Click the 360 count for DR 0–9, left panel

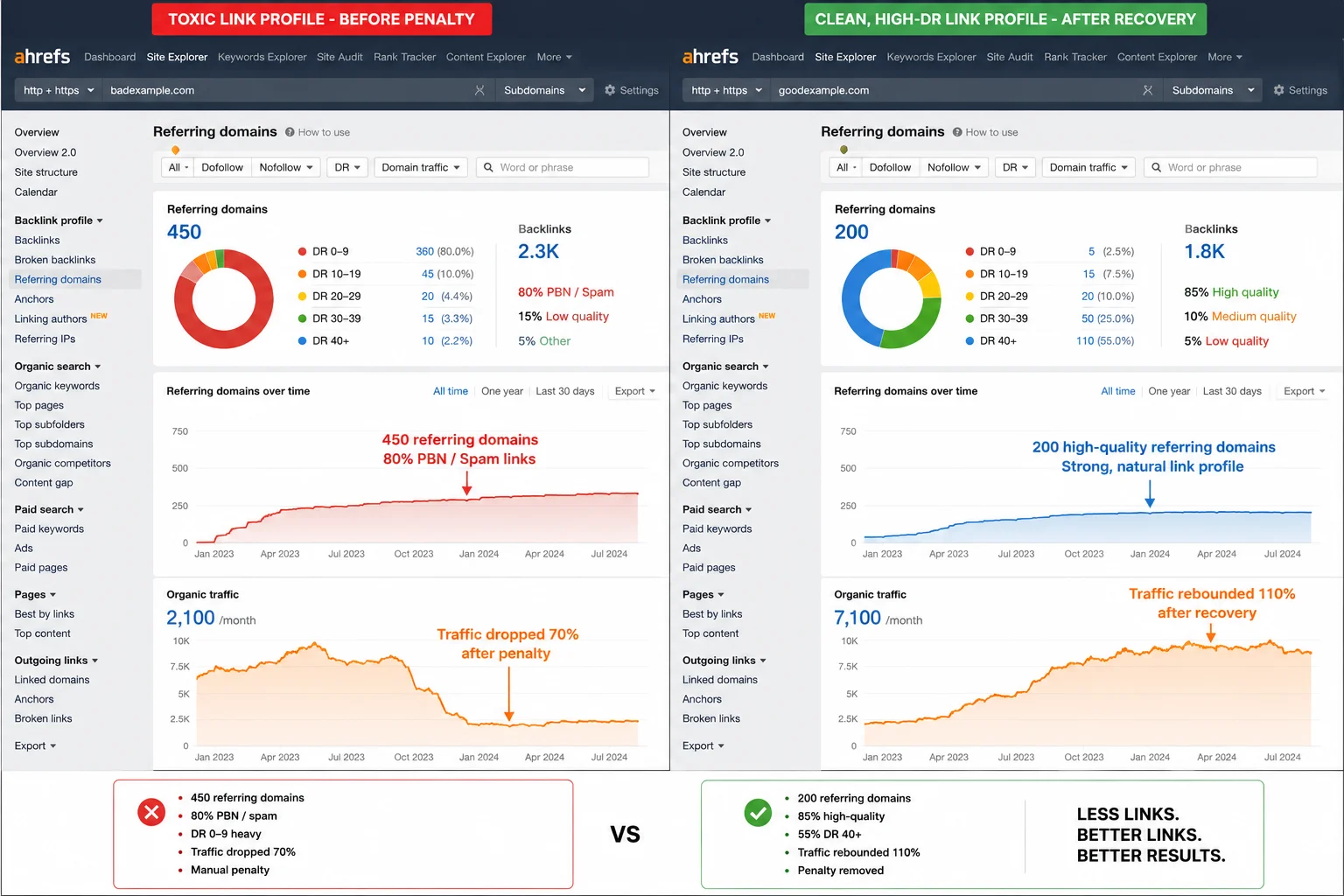(424, 251)
